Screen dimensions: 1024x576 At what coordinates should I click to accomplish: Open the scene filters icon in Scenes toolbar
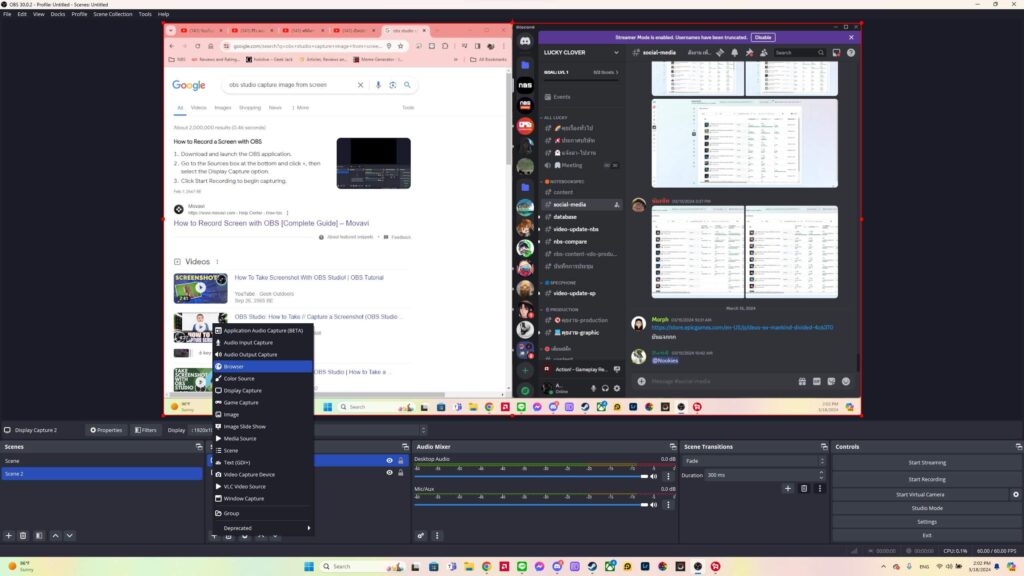tap(38, 536)
